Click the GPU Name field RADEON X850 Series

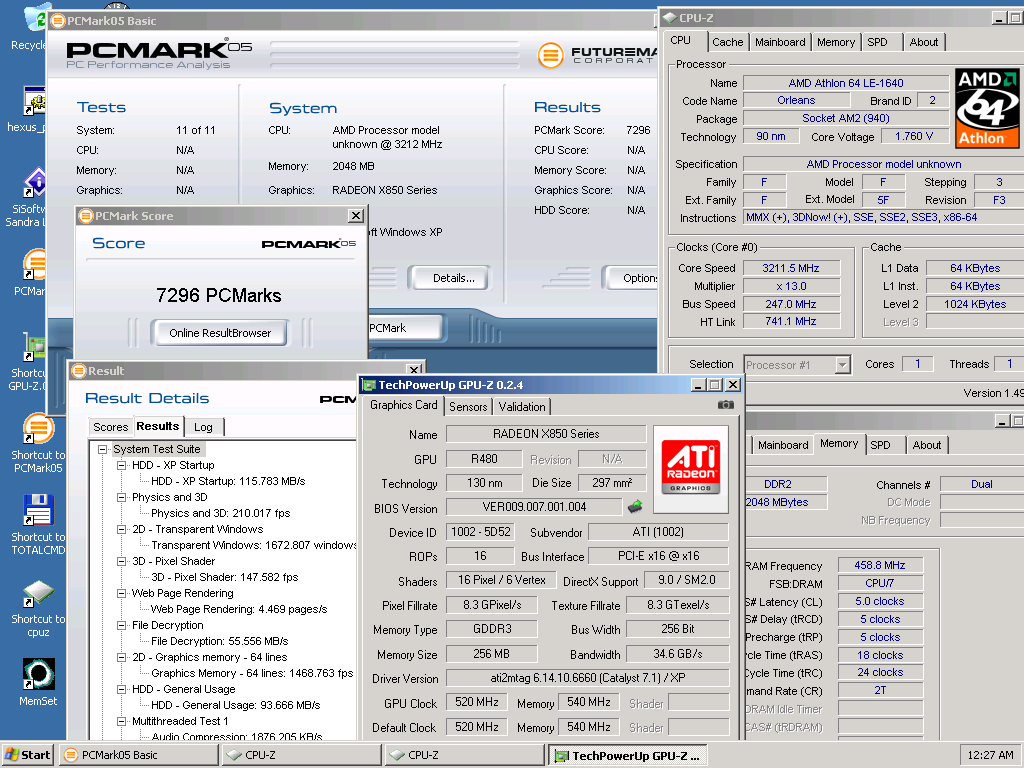(546, 434)
